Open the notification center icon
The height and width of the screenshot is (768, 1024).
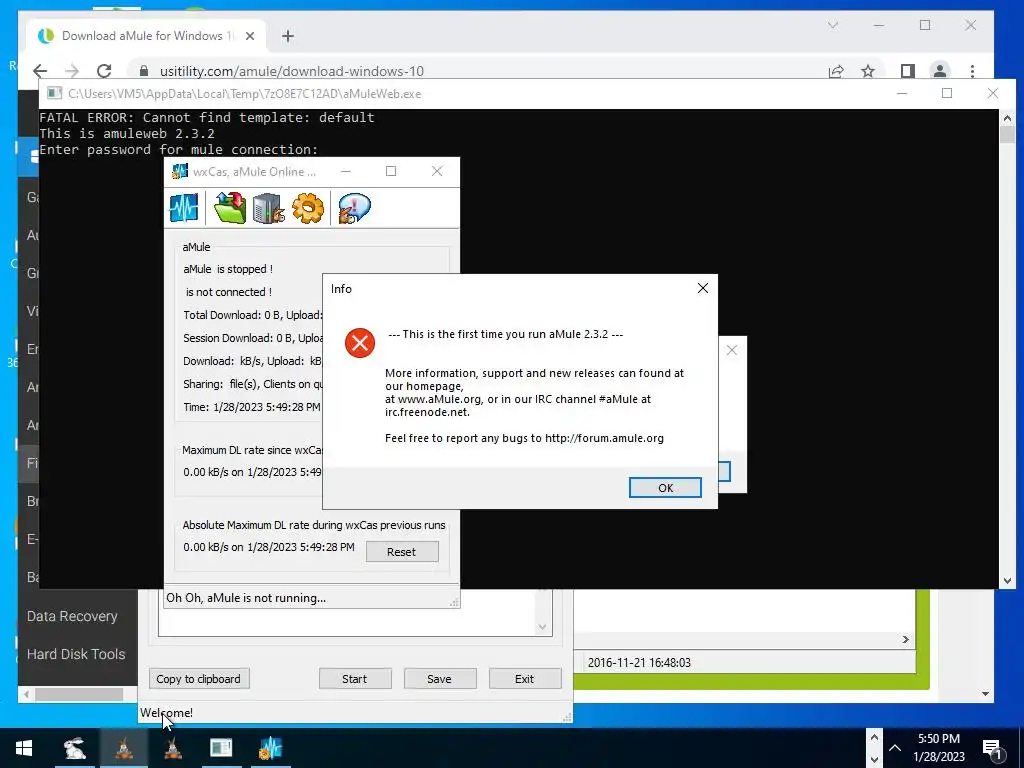pos(992,749)
